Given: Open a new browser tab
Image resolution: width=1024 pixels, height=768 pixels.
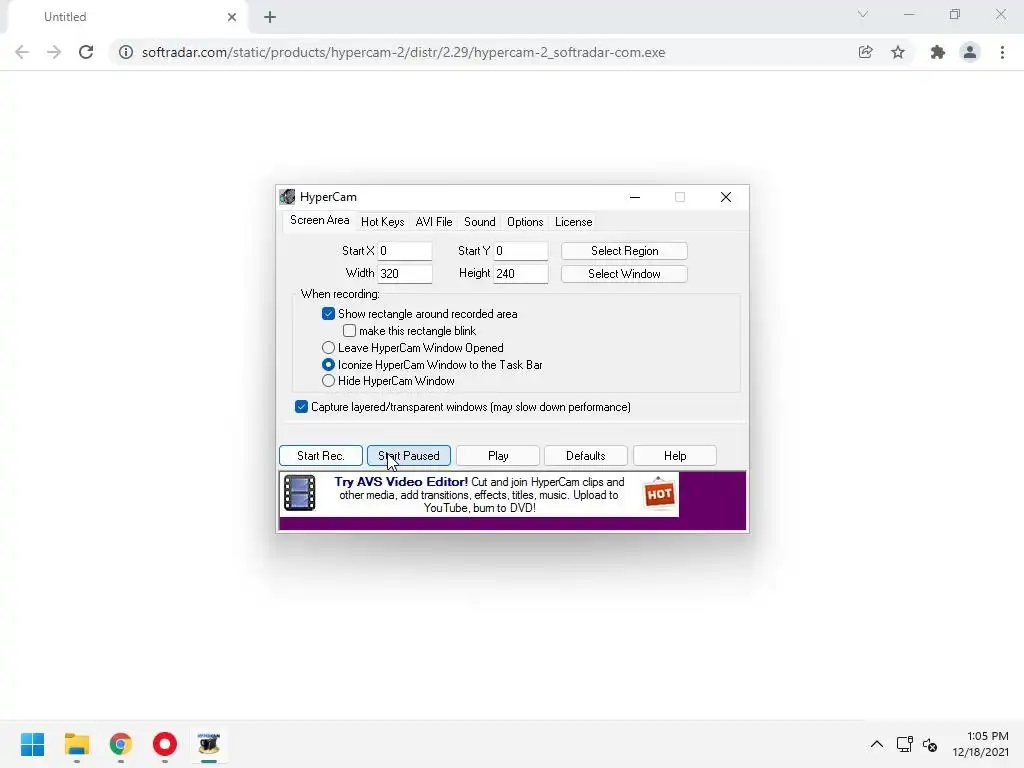Looking at the screenshot, I should (270, 17).
